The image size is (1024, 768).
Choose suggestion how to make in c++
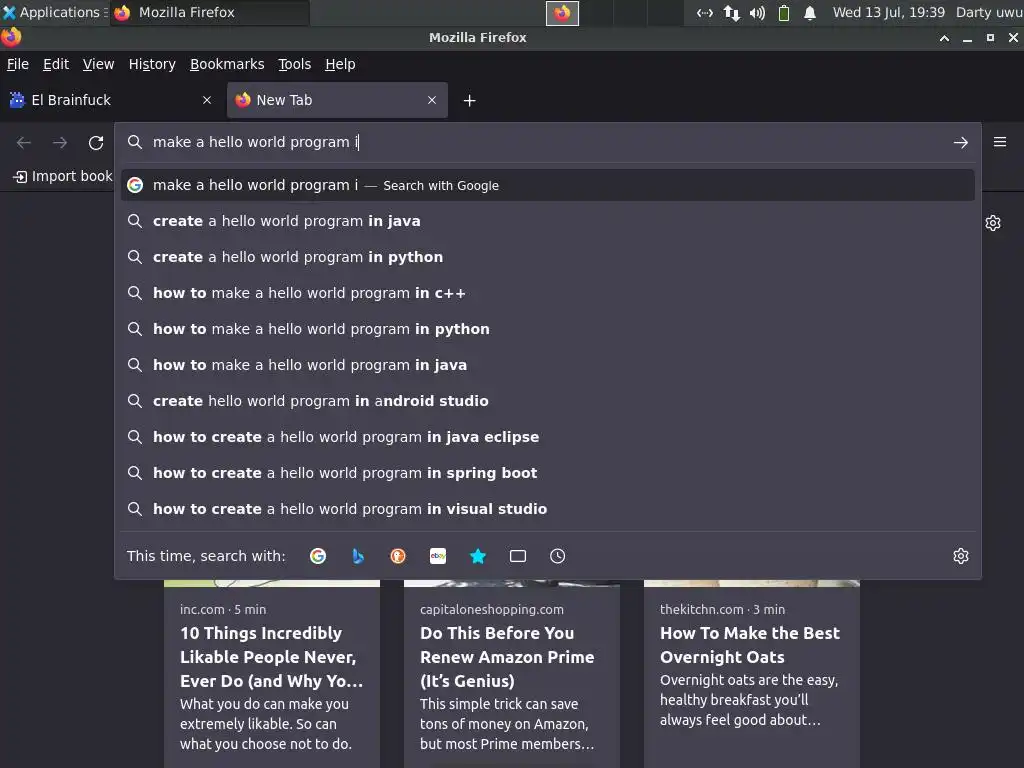click(547, 293)
